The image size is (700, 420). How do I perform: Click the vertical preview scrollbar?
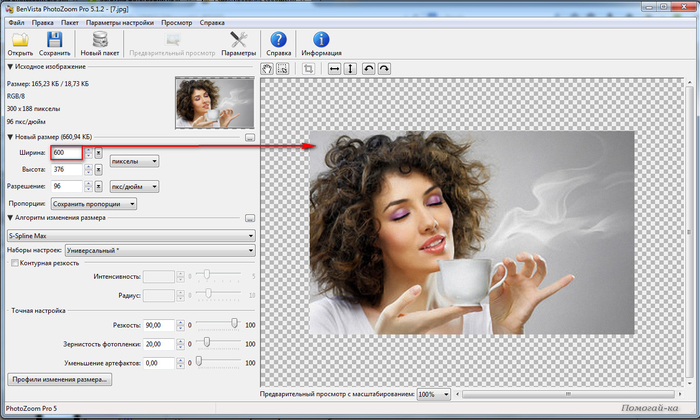[688, 232]
